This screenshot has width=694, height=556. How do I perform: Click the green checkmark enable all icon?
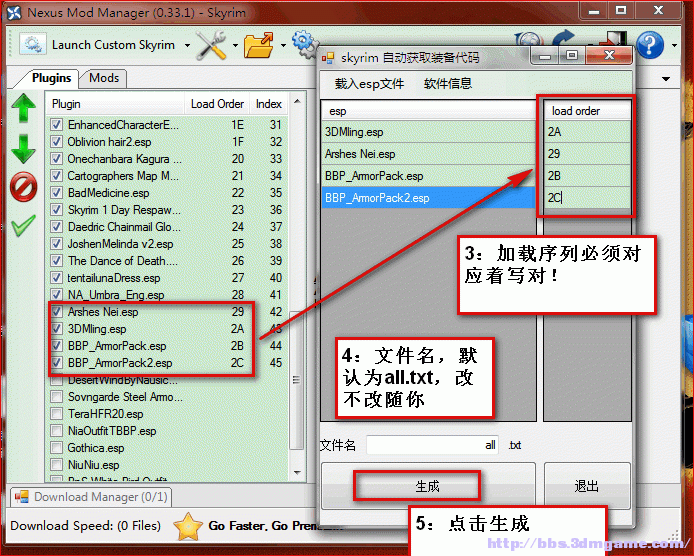[x=23, y=223]
